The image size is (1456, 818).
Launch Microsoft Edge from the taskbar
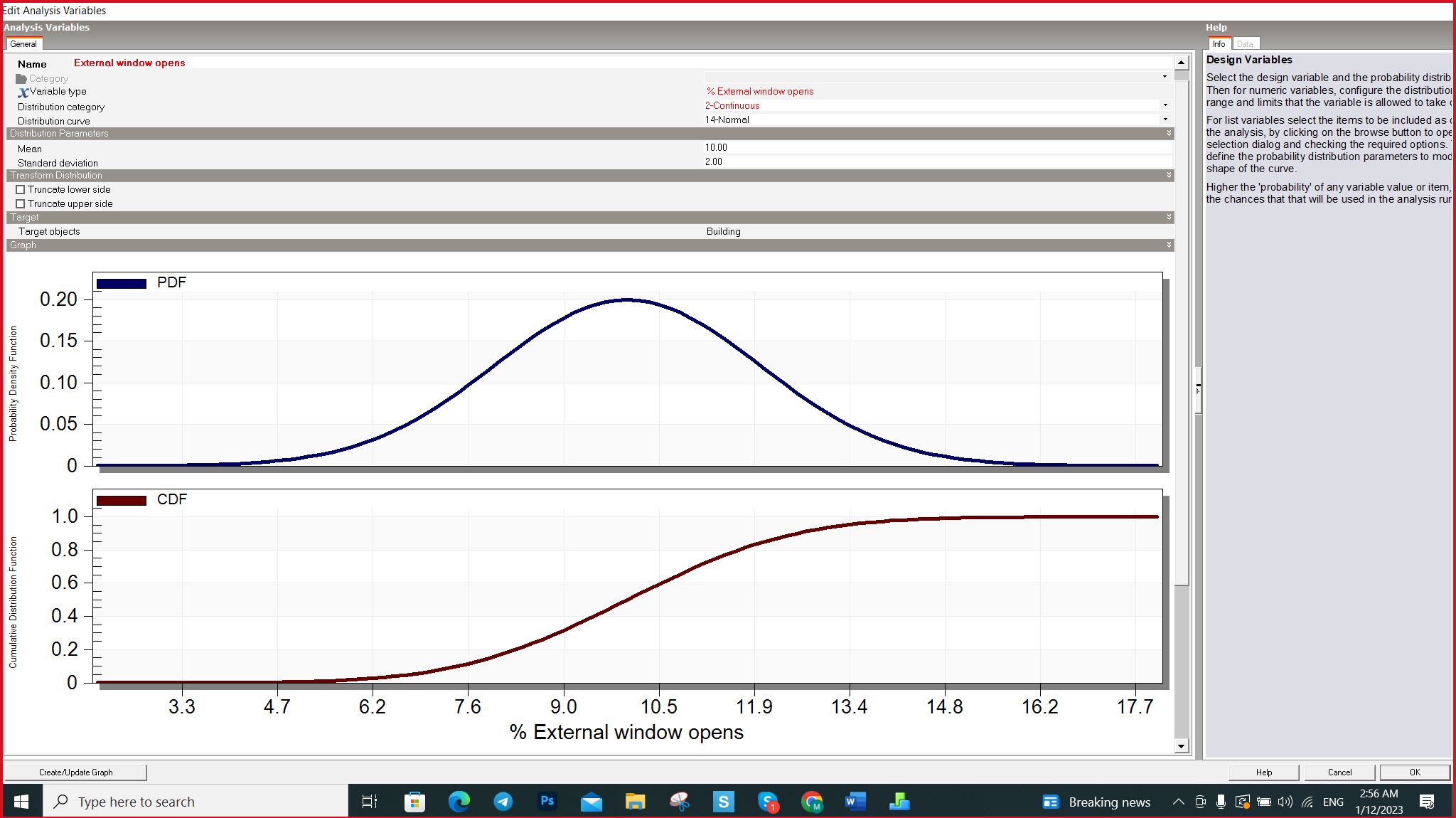pyautogui.click(x=459, y=802)
